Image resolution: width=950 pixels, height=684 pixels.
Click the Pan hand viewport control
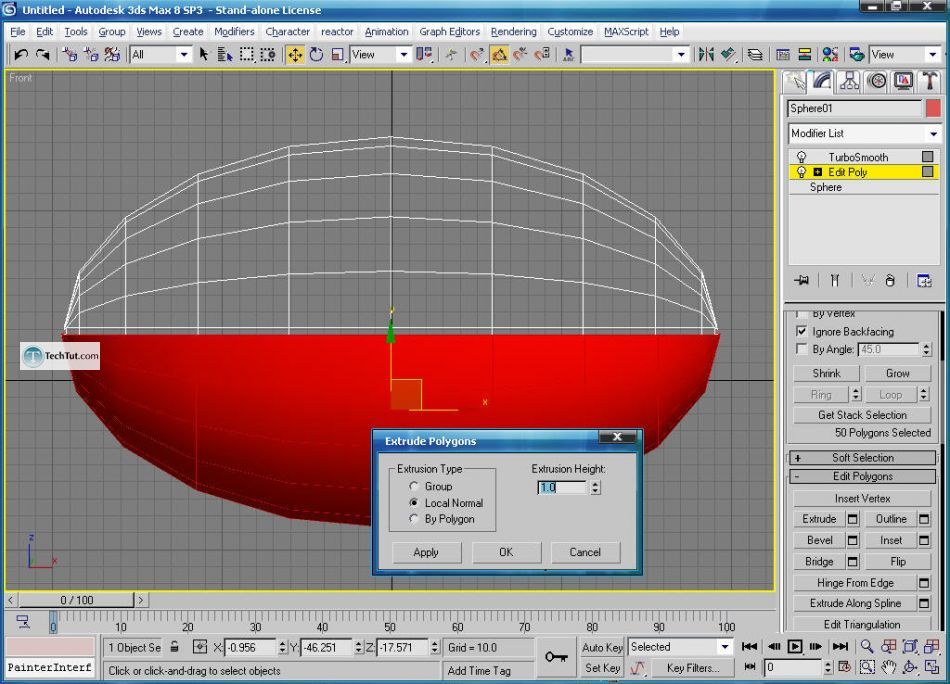(x=888, y=667)
